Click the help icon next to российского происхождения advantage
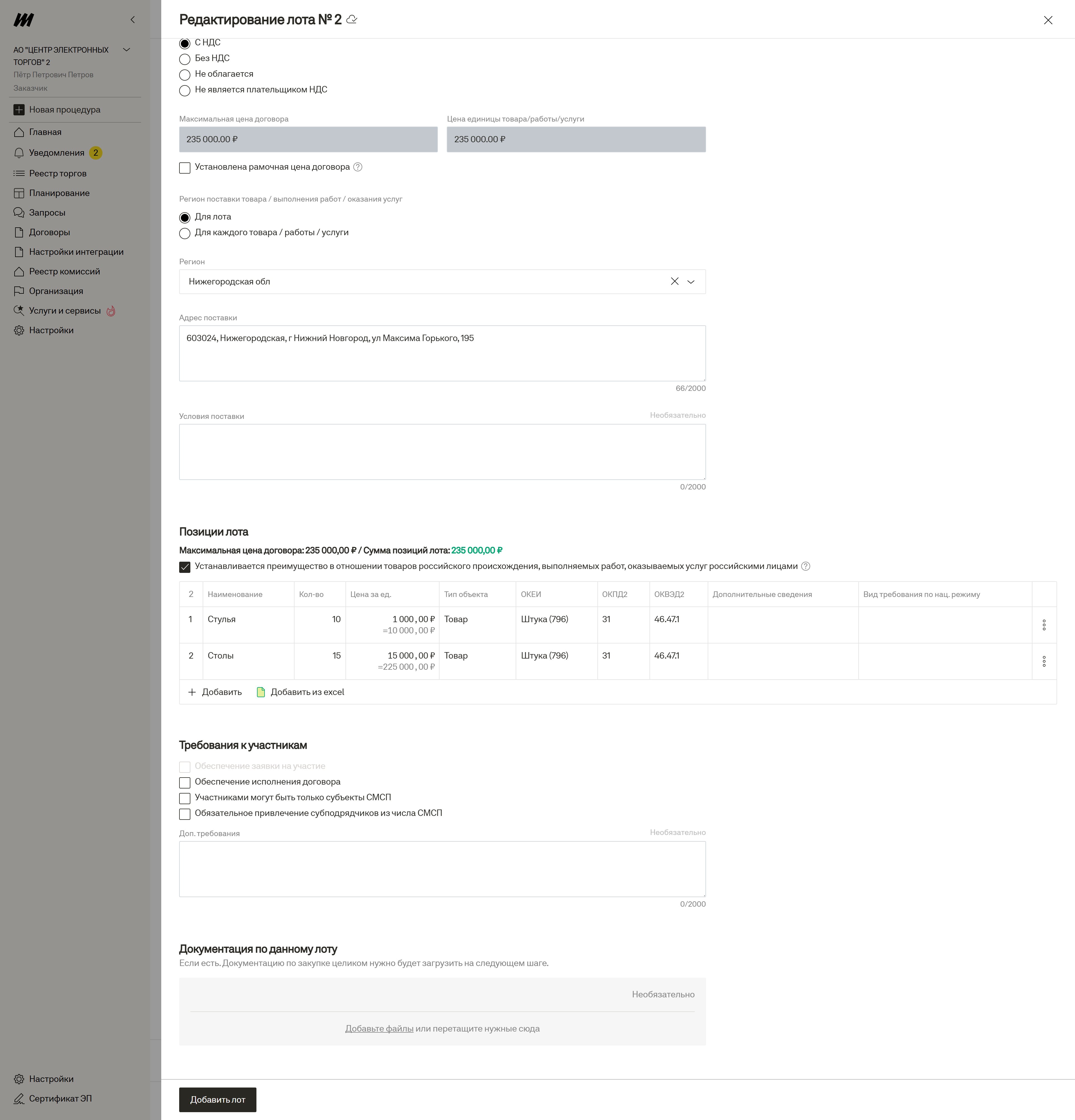Image resolution: width=1075 pixels, height=1120 pixels. click(x=805, y=566)
